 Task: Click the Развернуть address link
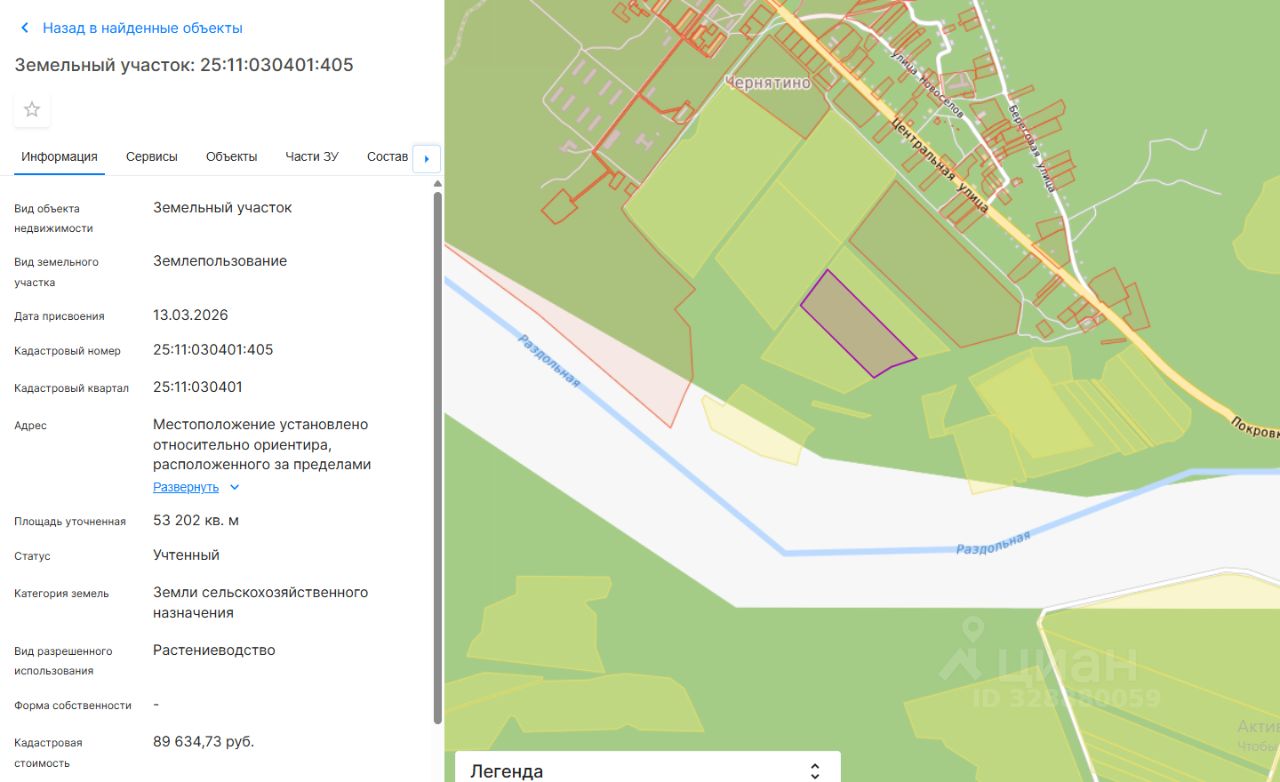pos(186,487)
